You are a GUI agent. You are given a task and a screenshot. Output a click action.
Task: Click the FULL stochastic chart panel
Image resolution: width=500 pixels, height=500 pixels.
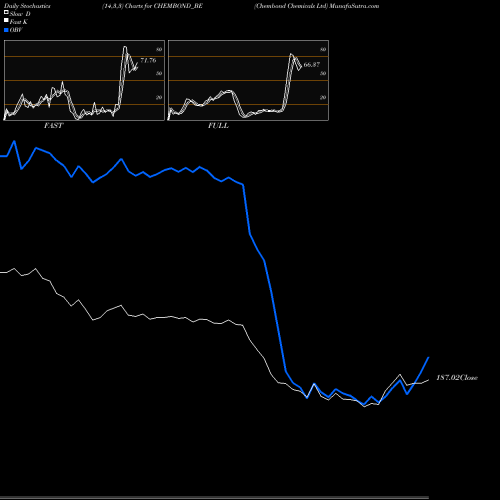coord(248,80)
